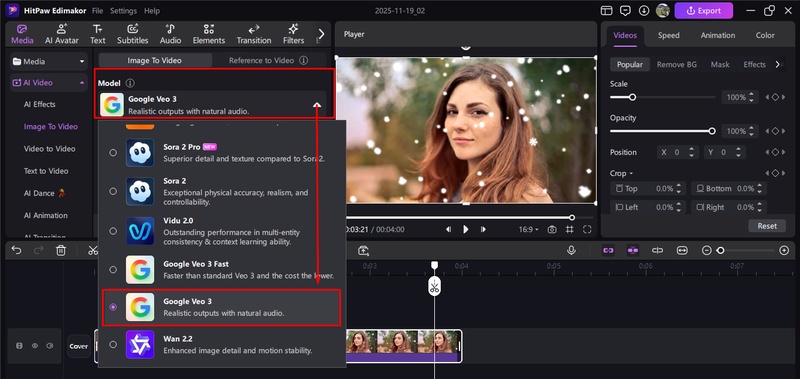The image size is (800, 379).
Task: Select the Wan 2.2 radio button
Action: click(113, 344)
